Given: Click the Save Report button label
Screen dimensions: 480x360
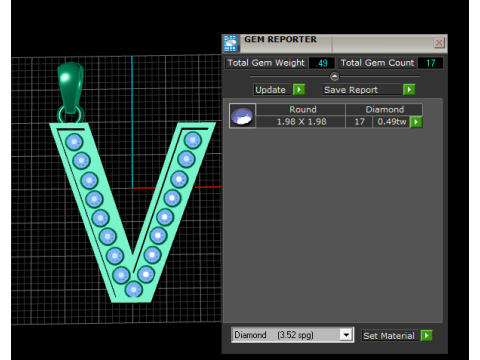Looking at the screenshot, I should tap(361, 90).
